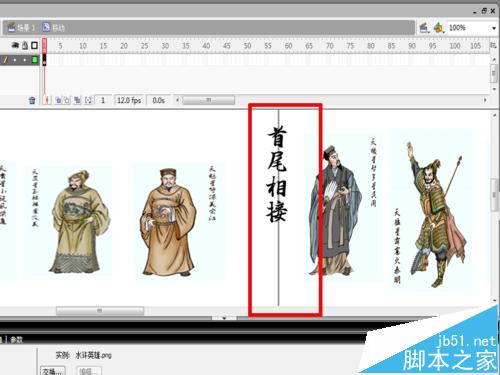Click timeline vertical scroll up arrow

point(494,59)
